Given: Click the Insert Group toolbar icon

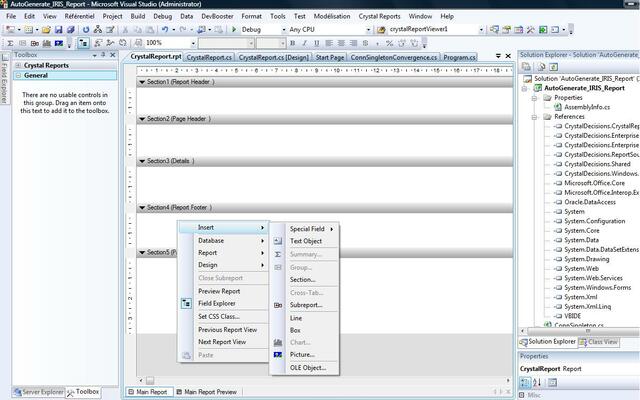Looking at the screenshot, I should (x=22, y=43).
